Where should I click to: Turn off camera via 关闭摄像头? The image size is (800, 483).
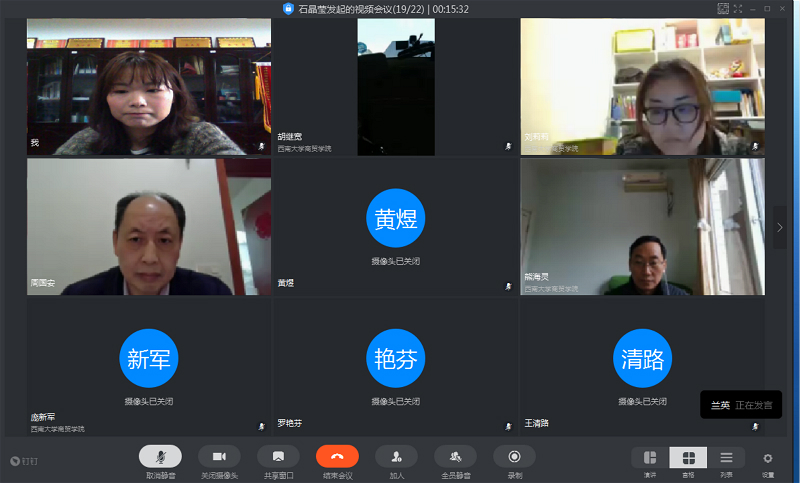point(219,456)
